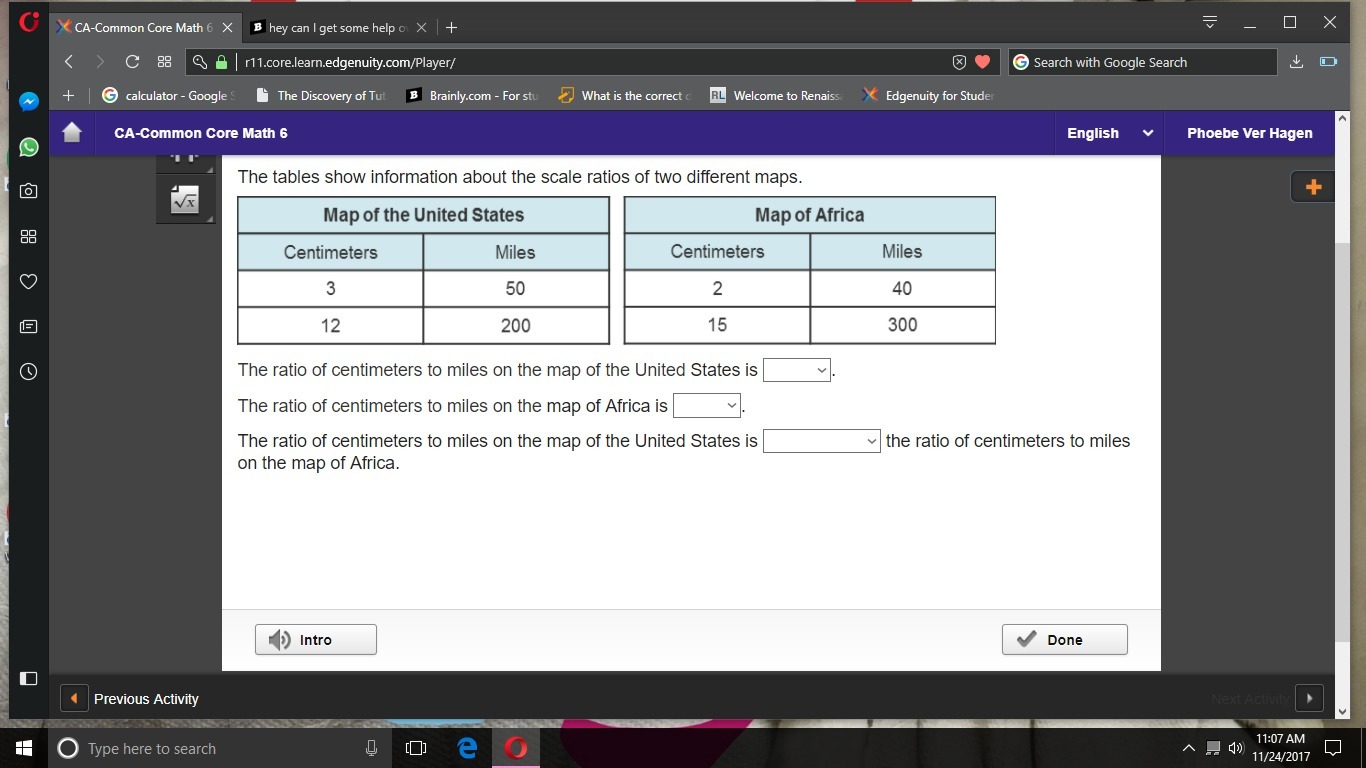Click the Windows taskbar search box
The height and width of the screenshot is (768, 1366).
click(x=220, y=748)
